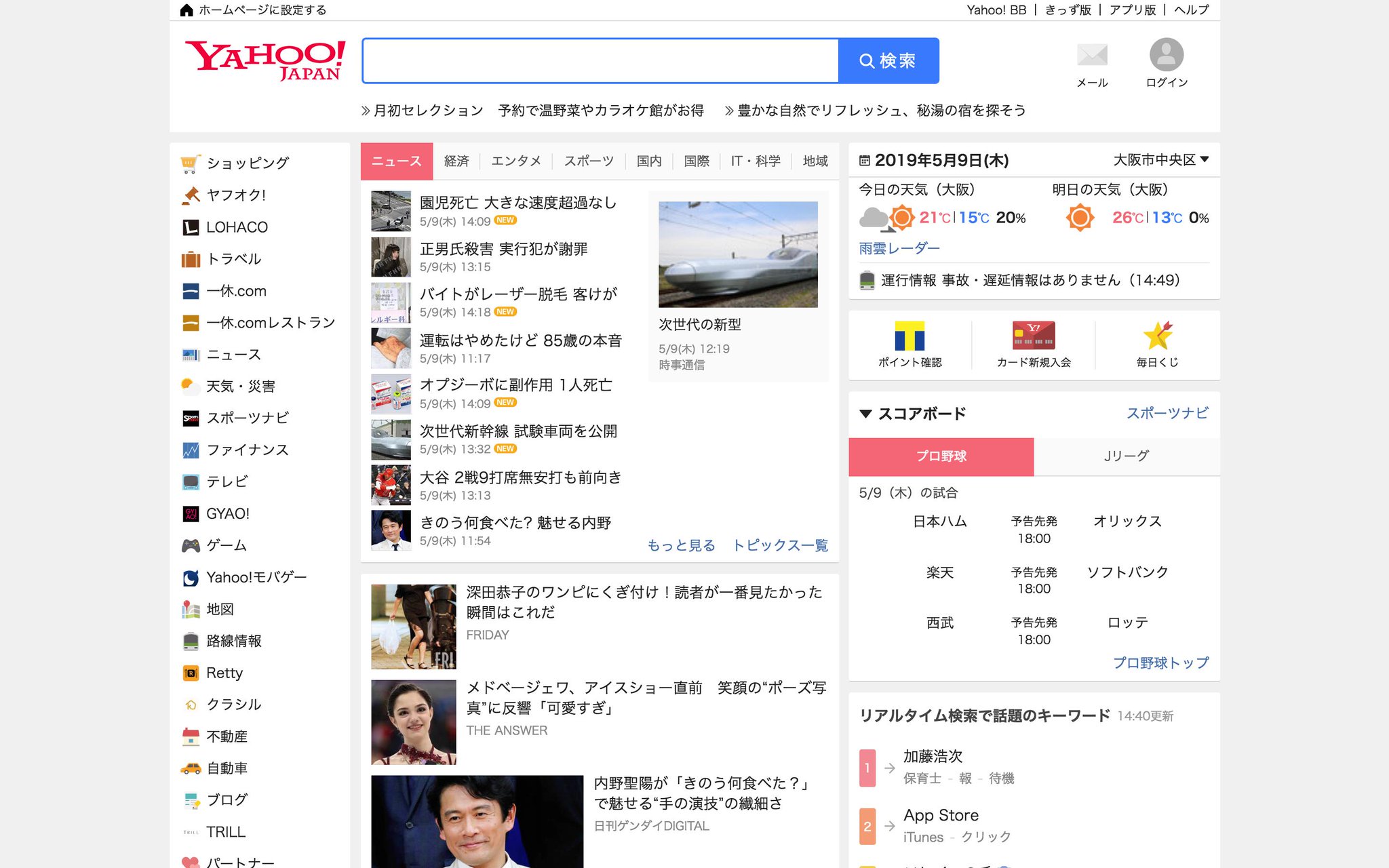Click the Yahoo!モバゲー icon

pyautogui.click(x=191, y=577)
